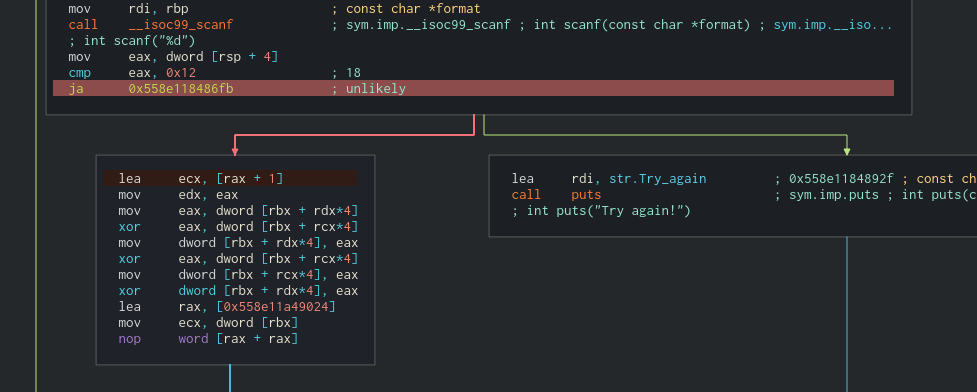
Task: Select 'mov eax, dword [rsp + 4]' line
Action: 173,57
